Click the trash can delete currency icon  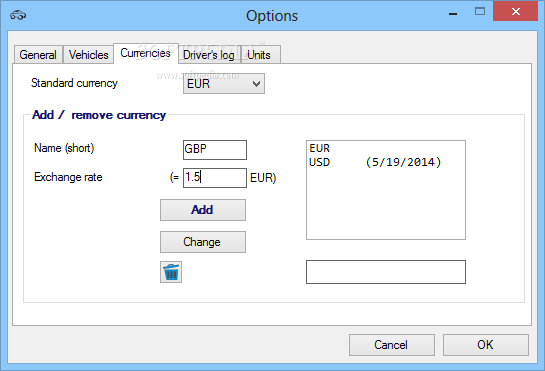coord(171,272)
